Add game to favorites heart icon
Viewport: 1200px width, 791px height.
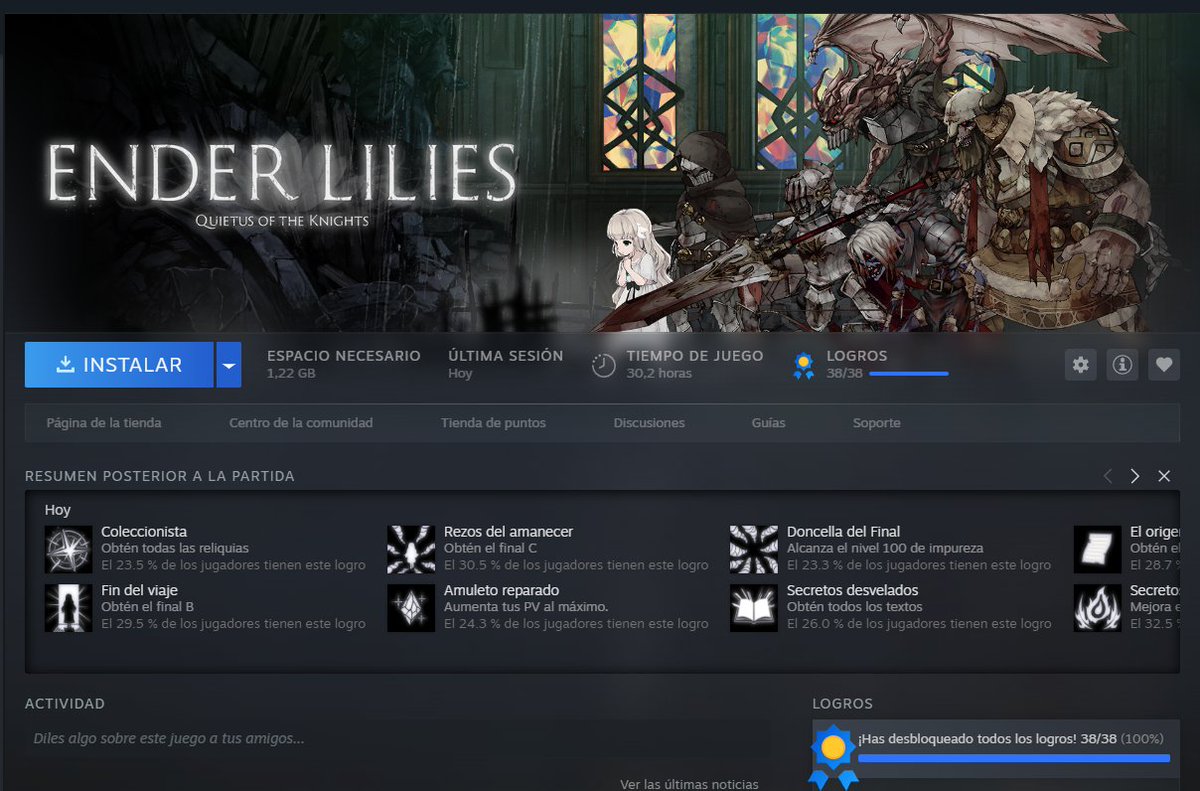(1163, 365)
